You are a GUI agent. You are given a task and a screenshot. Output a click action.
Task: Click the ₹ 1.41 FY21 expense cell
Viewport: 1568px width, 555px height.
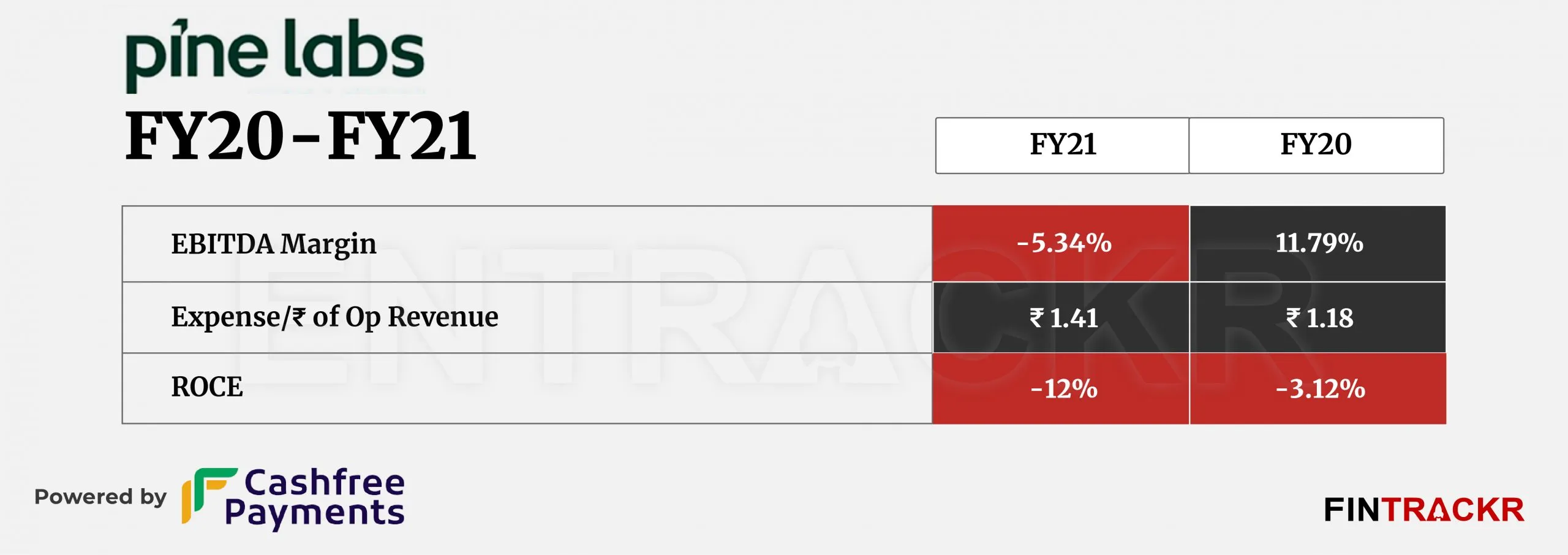(1060, 317)
